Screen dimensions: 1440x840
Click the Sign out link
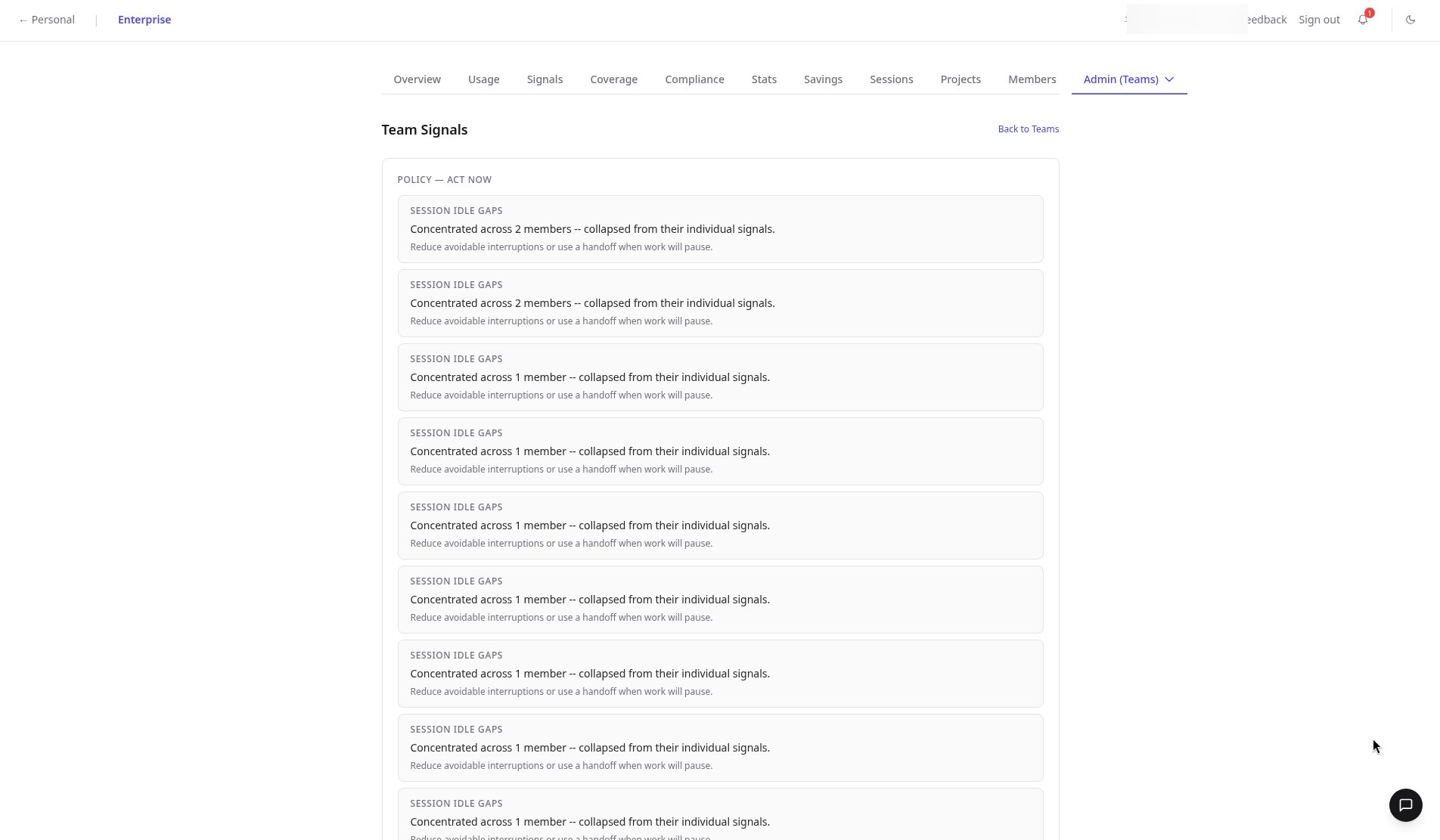[1319, 20]
